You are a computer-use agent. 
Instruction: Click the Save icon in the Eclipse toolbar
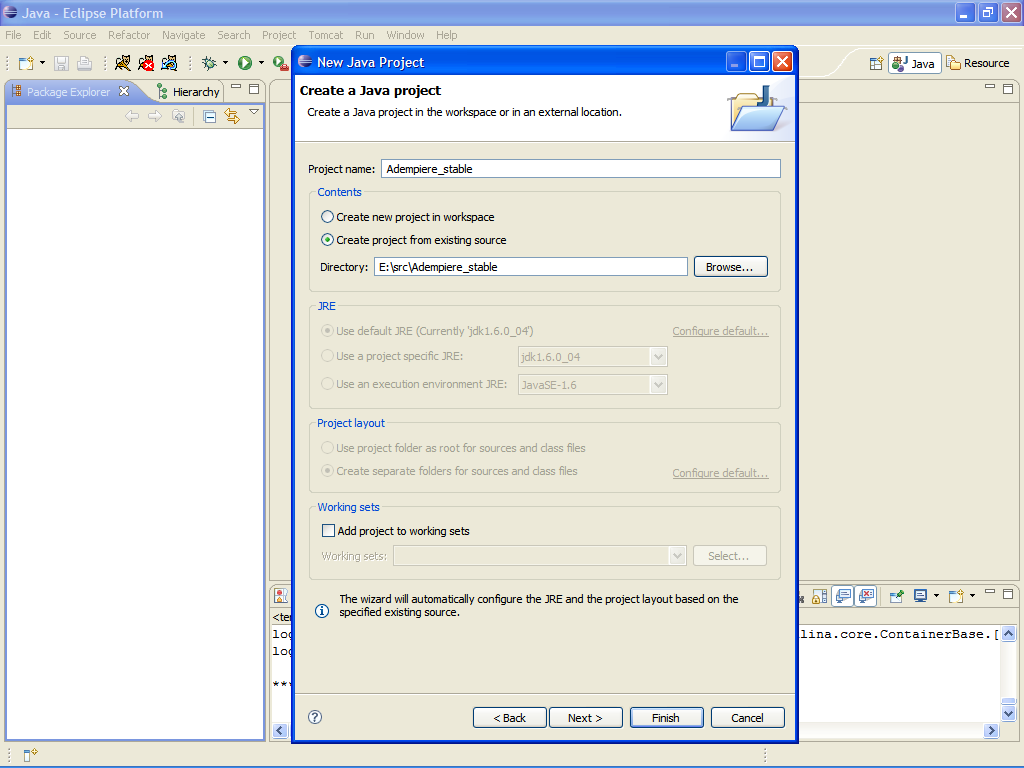tap(61, 63)
